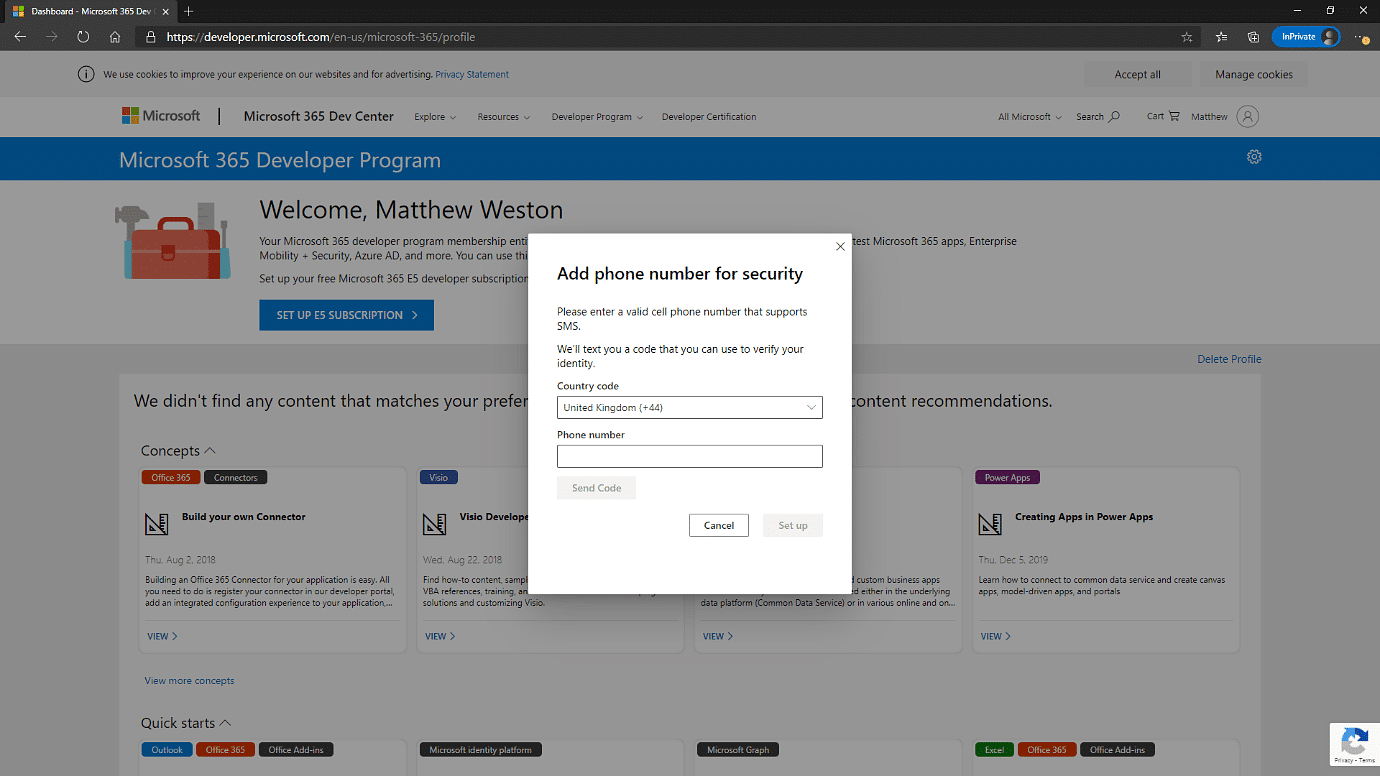
Task: Click SET UP E5 SUBSCRIPTION button
Action: pos(346,315)
